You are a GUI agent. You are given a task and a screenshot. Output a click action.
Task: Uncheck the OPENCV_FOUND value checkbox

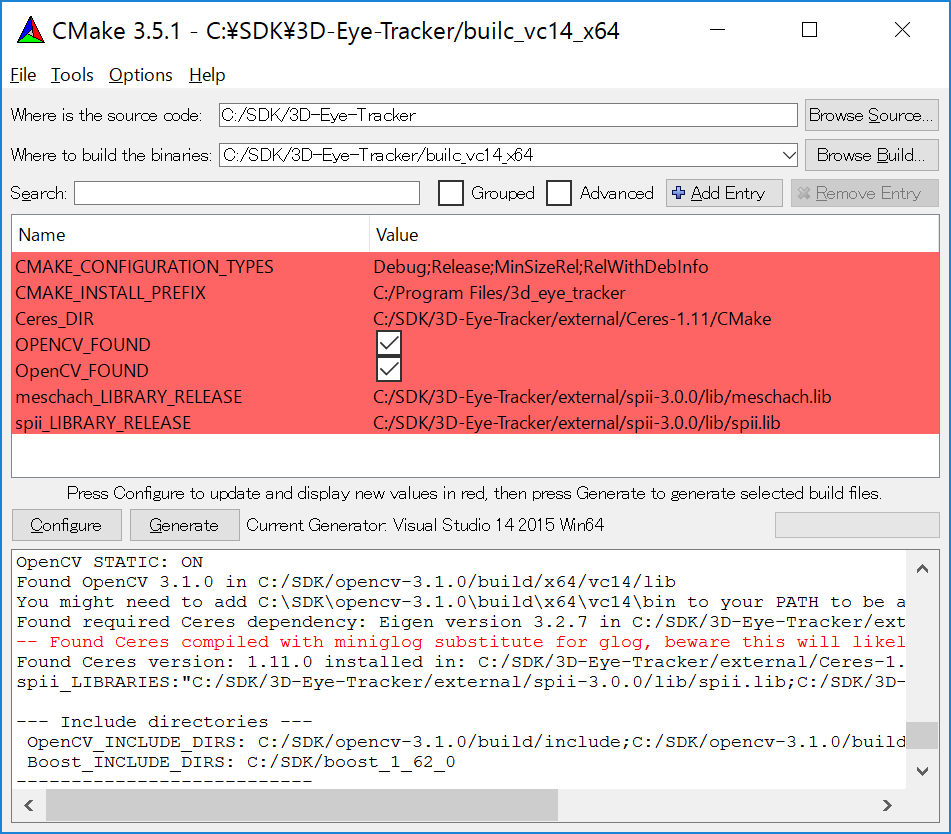tap(389, 344)
